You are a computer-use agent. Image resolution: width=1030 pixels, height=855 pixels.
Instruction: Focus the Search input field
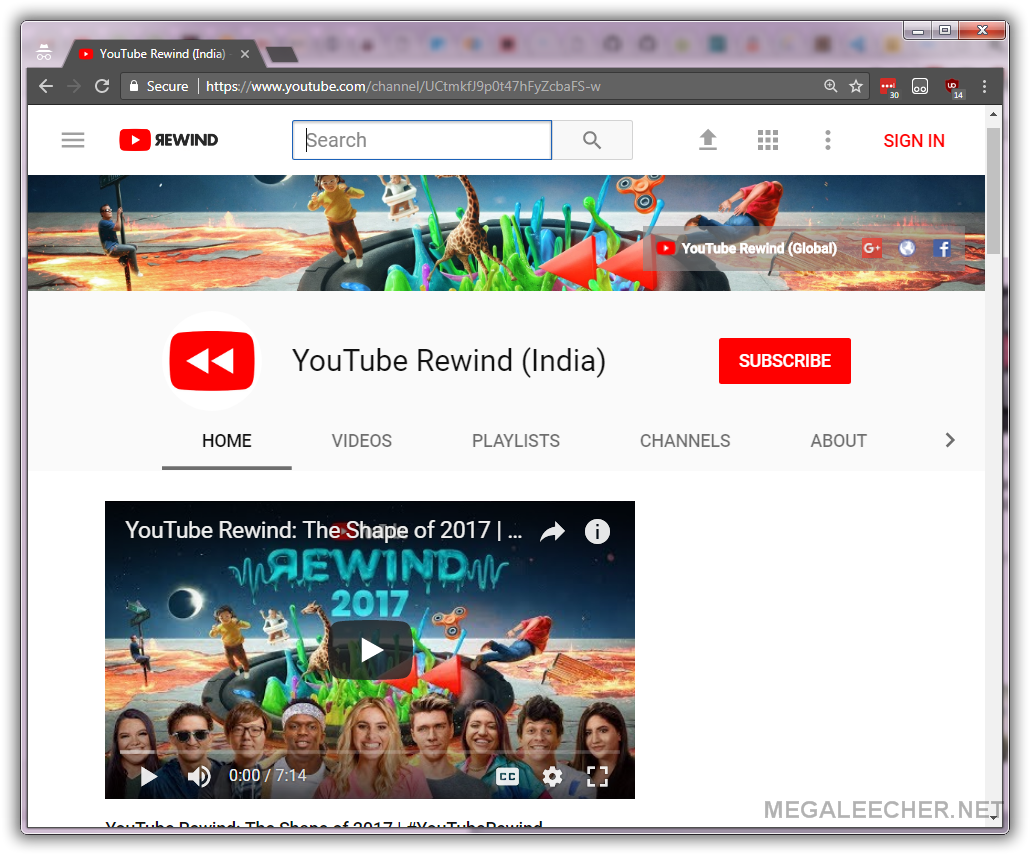[x=422, y=140]
